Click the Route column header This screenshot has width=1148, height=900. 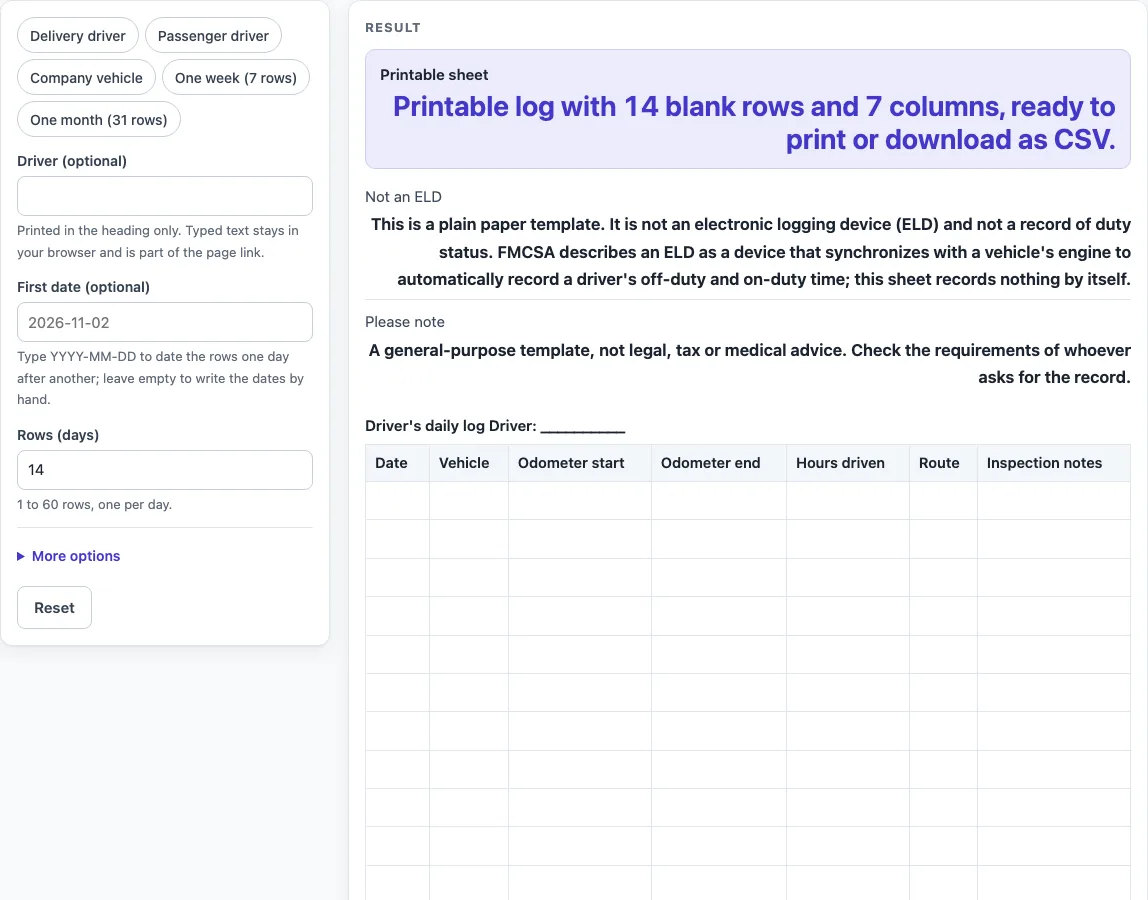(943, 463)
